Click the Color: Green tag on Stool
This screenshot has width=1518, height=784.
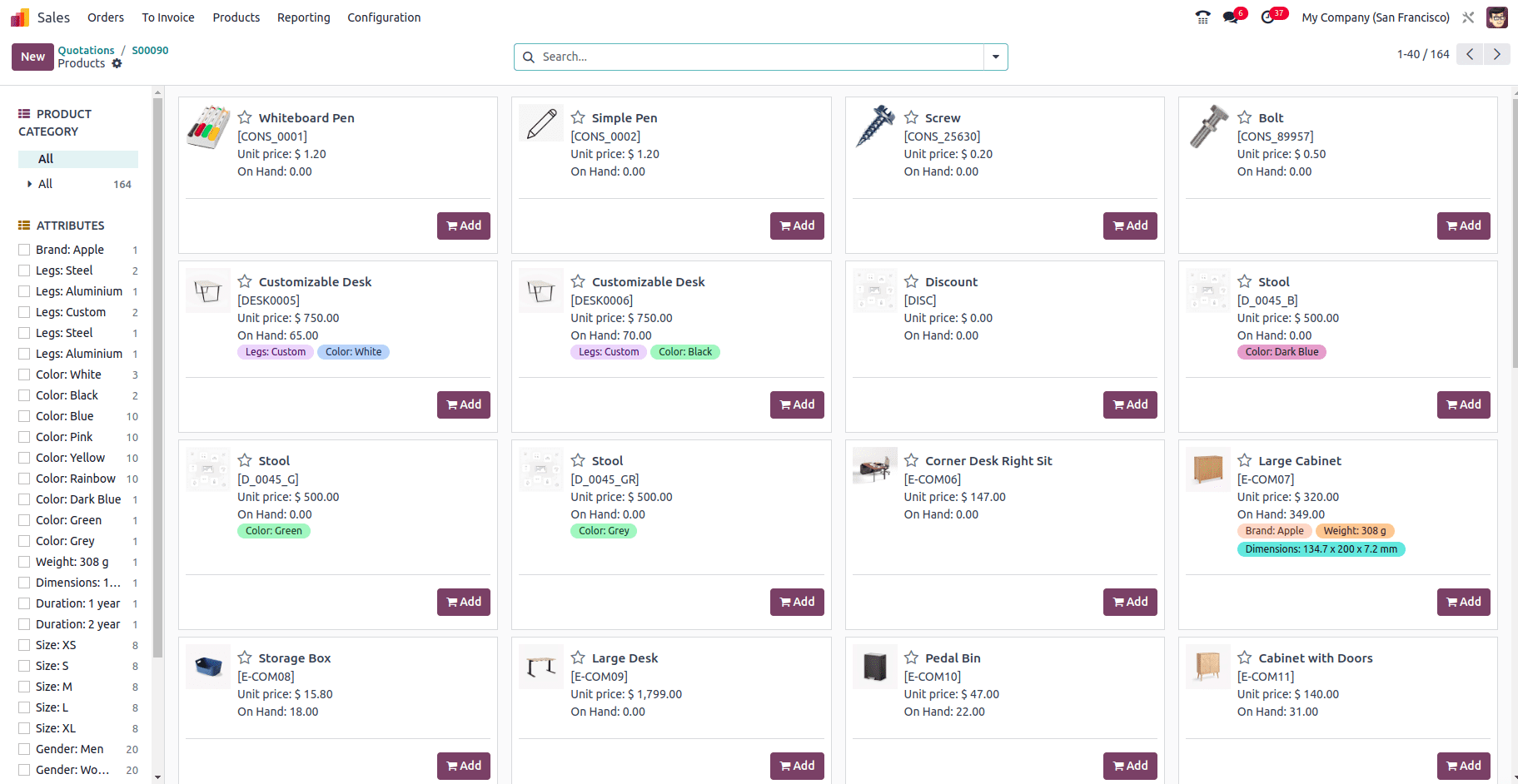coord(274,531)
